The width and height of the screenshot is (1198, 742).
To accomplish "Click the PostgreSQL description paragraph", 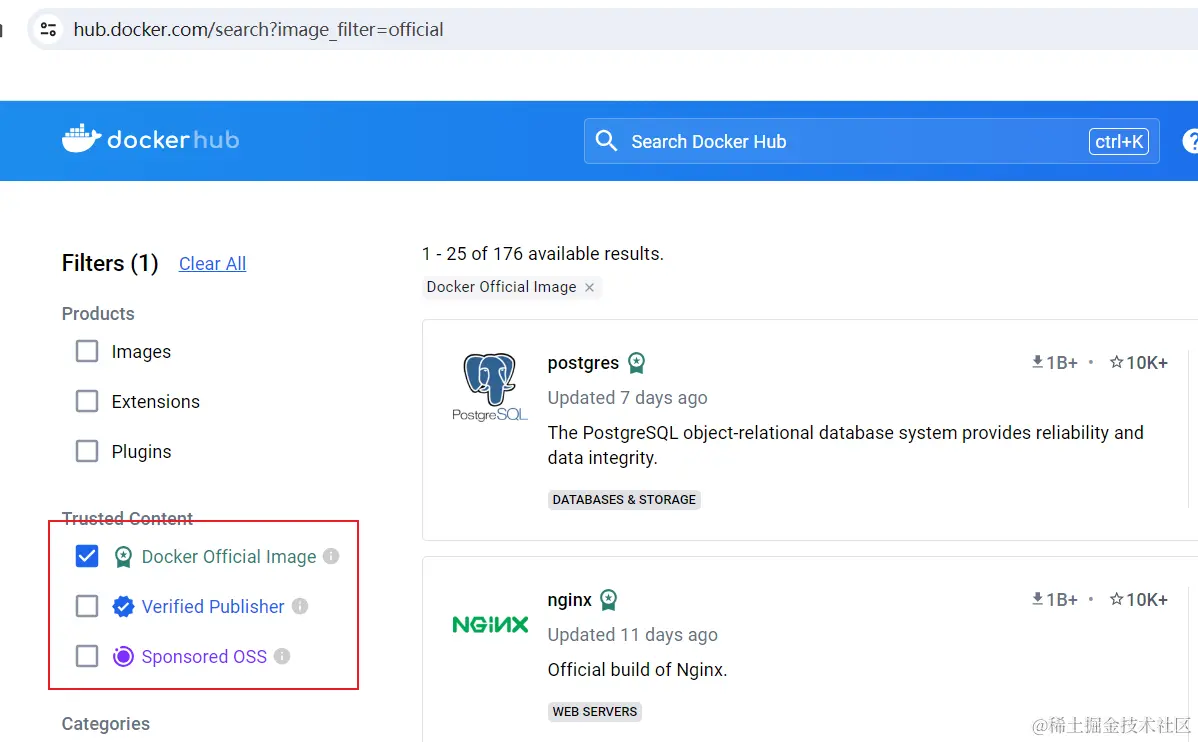I will [x=846, y=446].
